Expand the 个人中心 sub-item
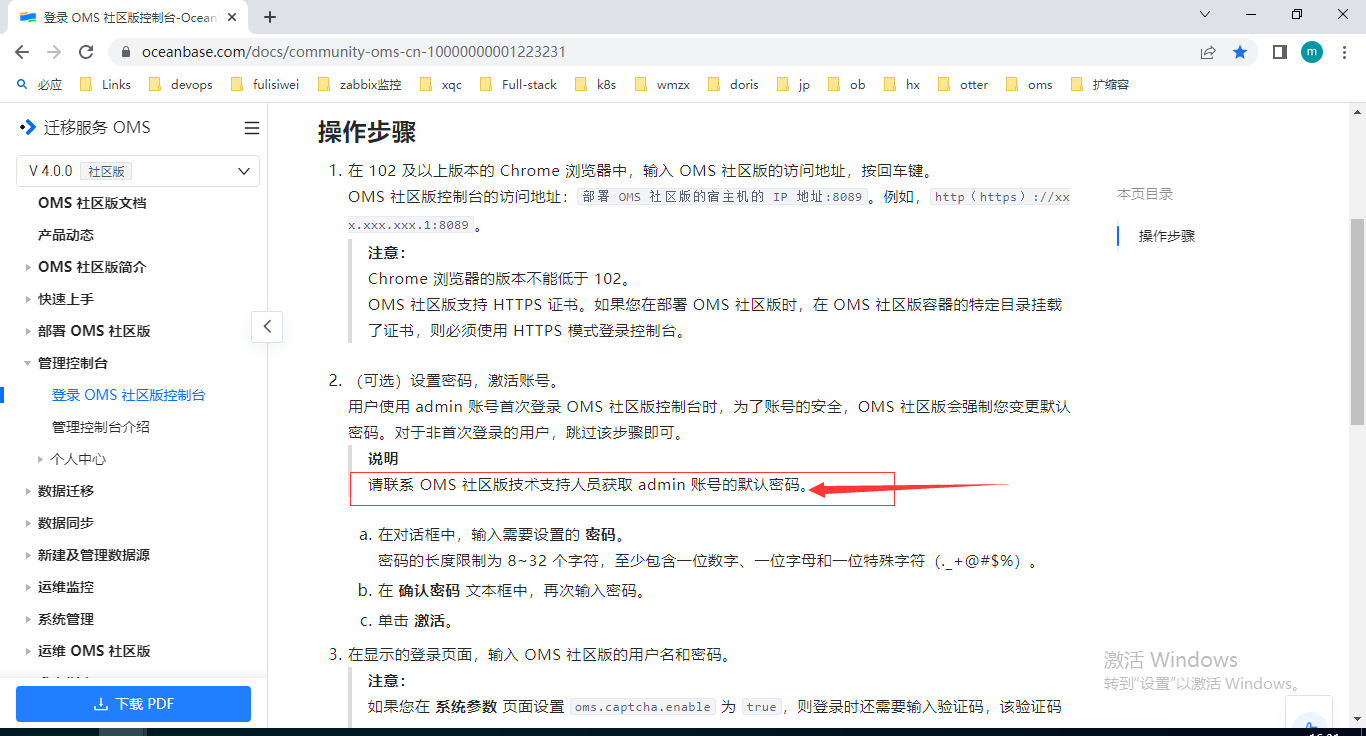Viewport: 1366px width, 736px height. click(40, 459)
